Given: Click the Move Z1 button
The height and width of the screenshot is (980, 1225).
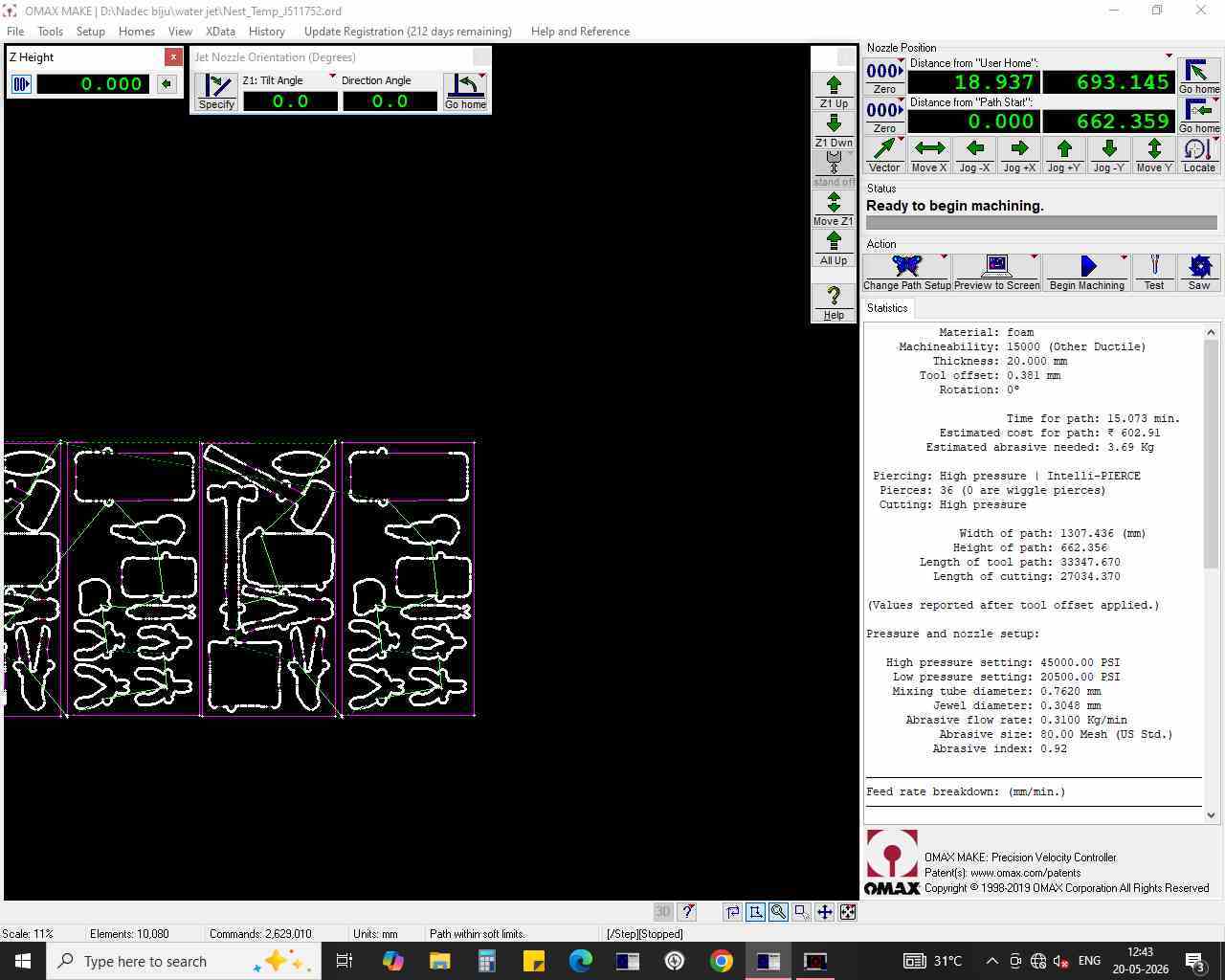Looking at the screenshot, I should click(834, 209).
